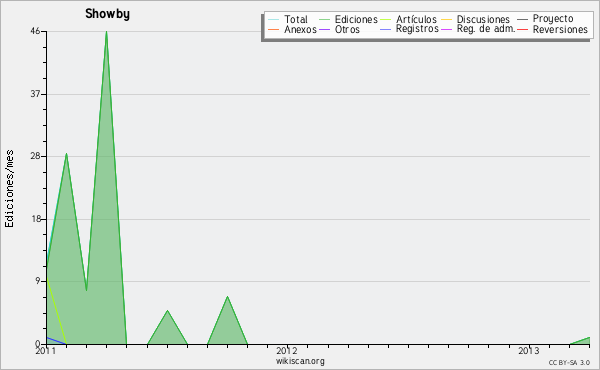Click the blue Registros legend line
Screen dimensions: 600x370
click(x=385, y=29)
